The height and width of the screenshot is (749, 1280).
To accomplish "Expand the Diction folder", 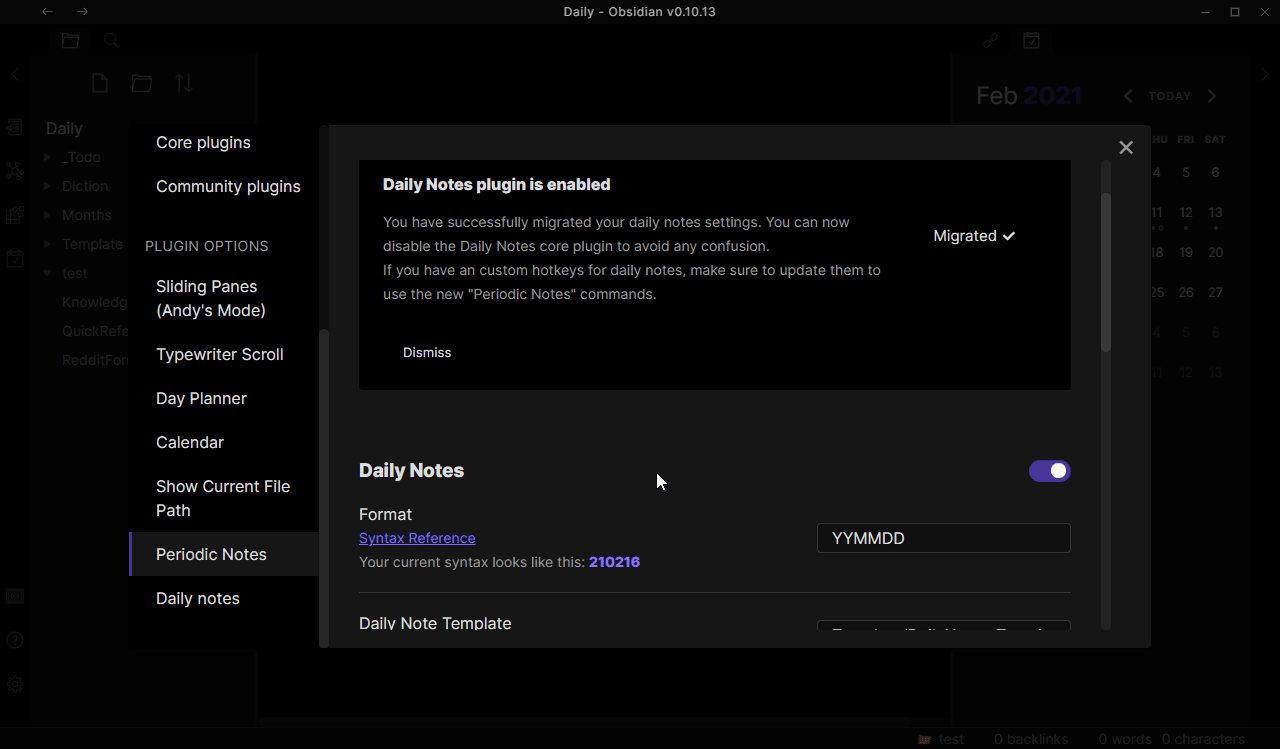I will point(84,186).
